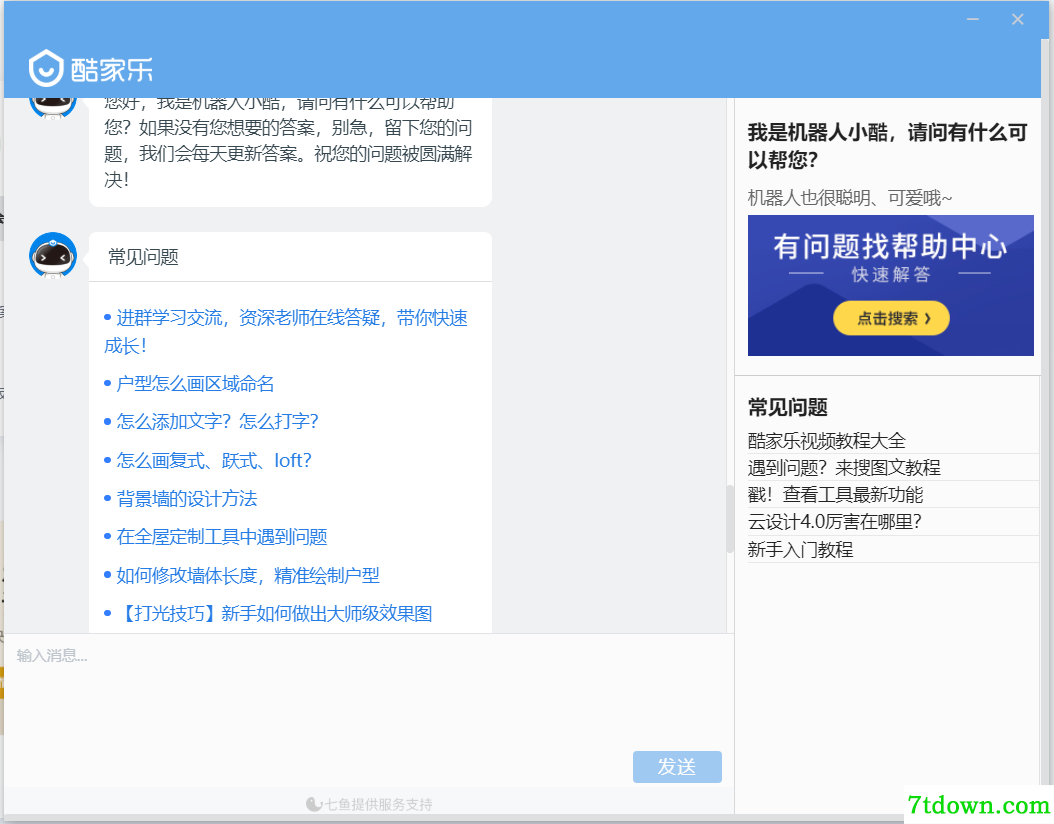Click the 发送 send button
This screenshot has width=1054, height=824.
(677, 767)
